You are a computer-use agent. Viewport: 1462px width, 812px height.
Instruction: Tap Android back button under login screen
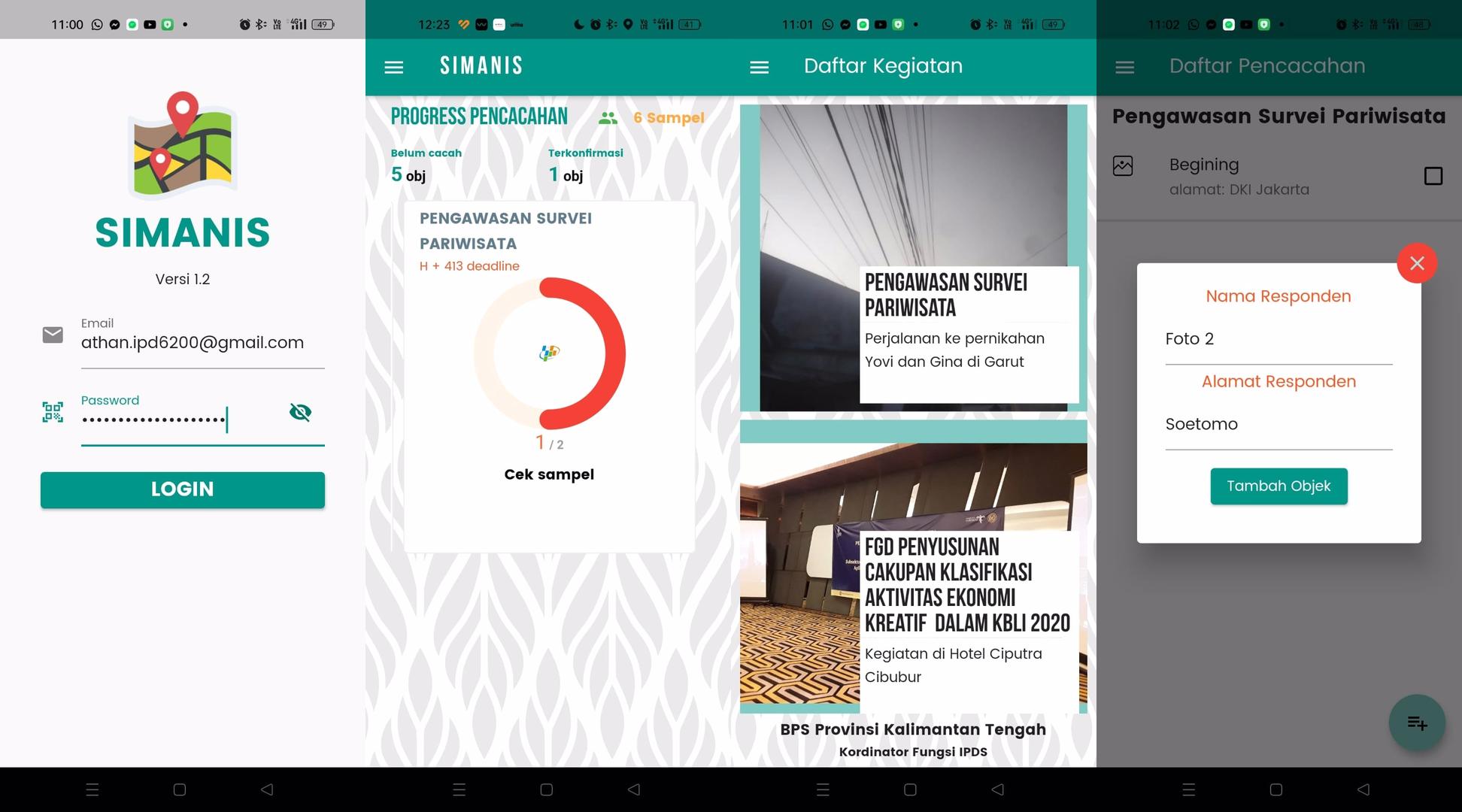click(267, 789)
